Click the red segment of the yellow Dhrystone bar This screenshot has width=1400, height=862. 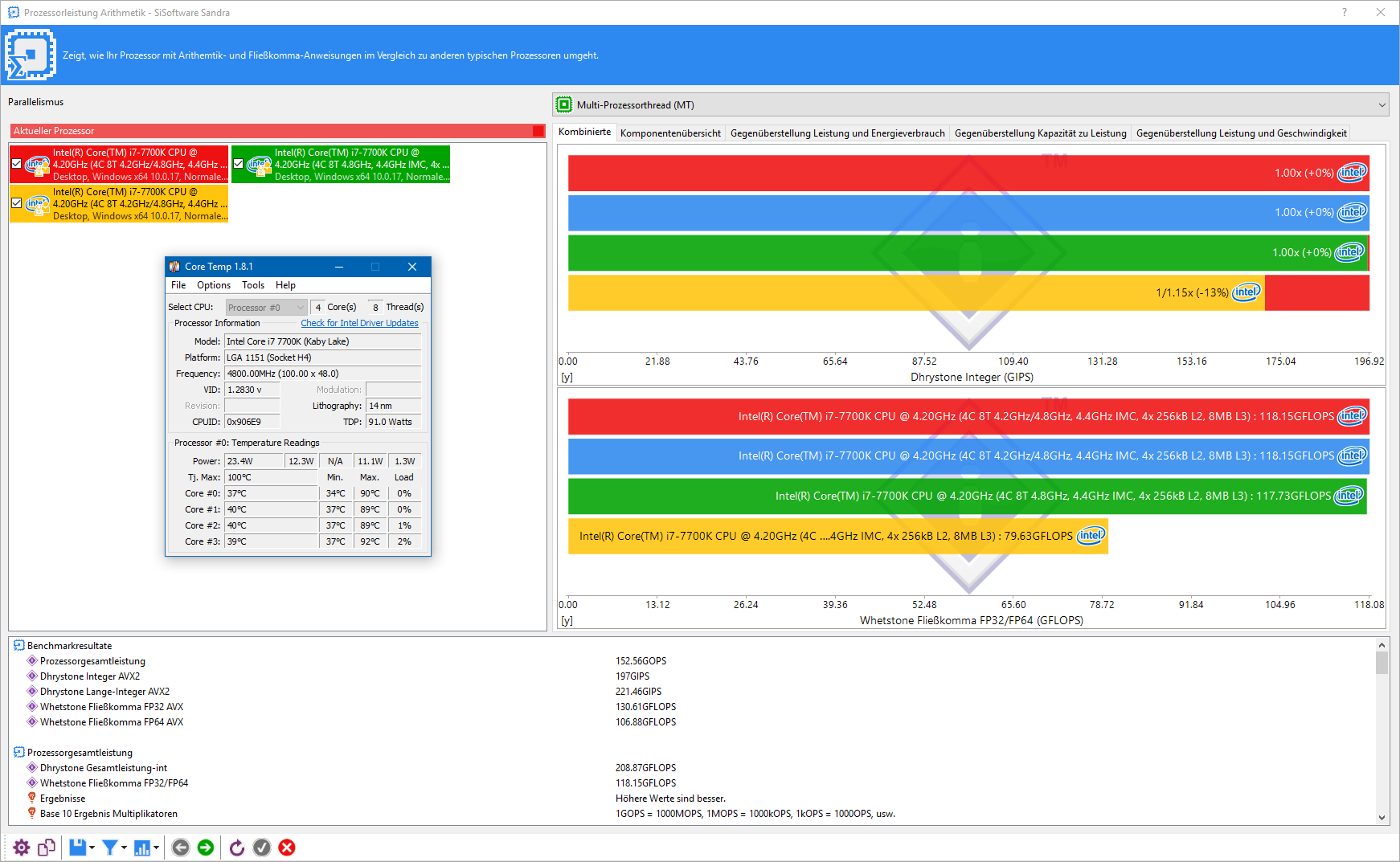coord(1317,292)
